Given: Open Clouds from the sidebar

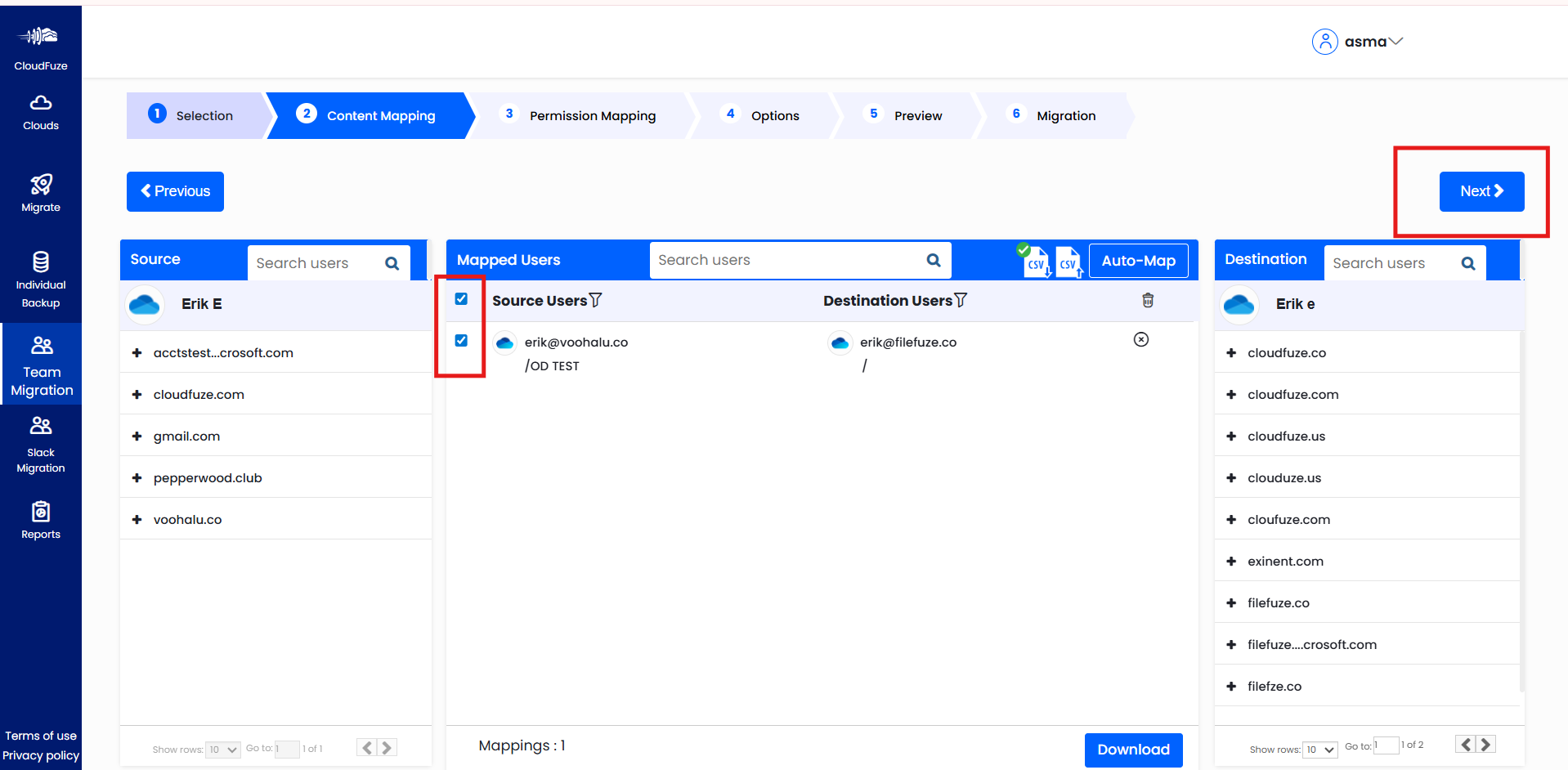Looking at the screenshot, I should 41,113.
